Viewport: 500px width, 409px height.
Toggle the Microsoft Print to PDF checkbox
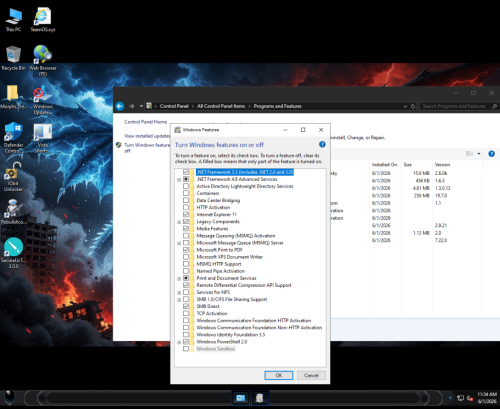coord(186,250)
